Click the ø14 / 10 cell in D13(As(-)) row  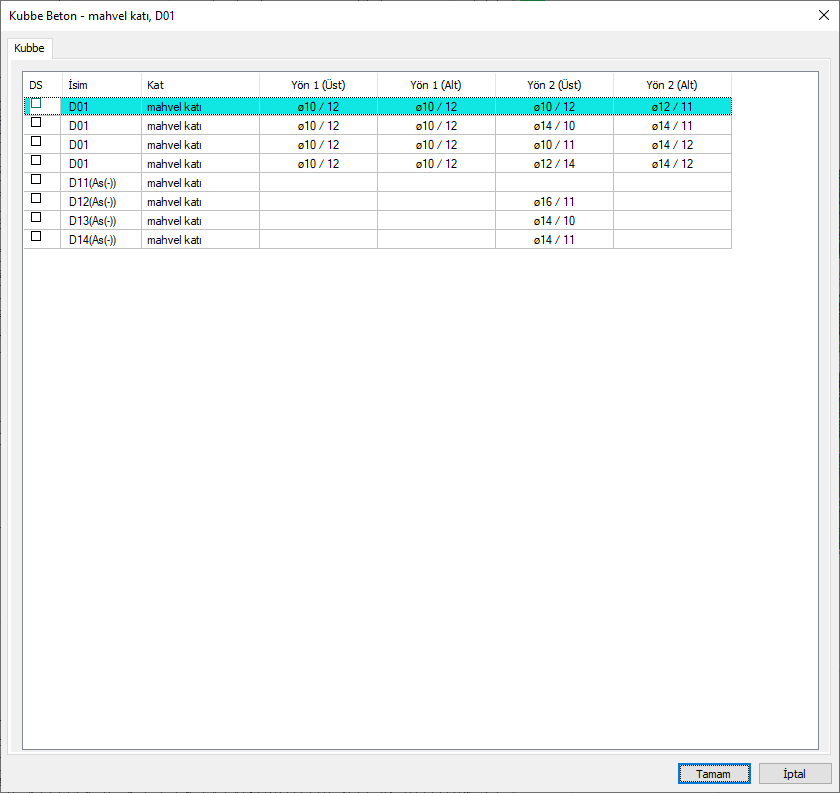pos(554,221)
